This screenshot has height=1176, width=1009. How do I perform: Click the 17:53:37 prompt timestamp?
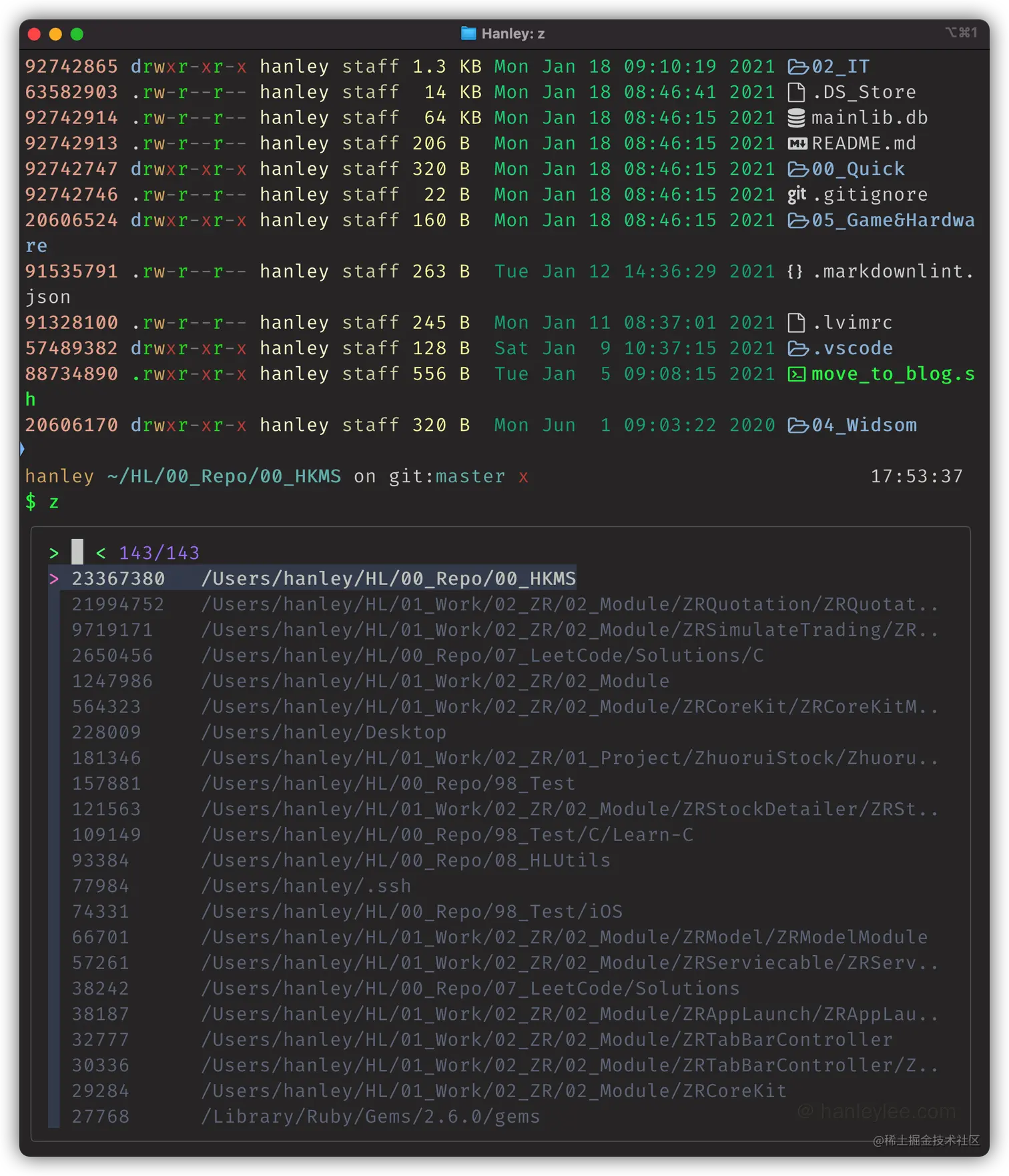coord(916,476)
